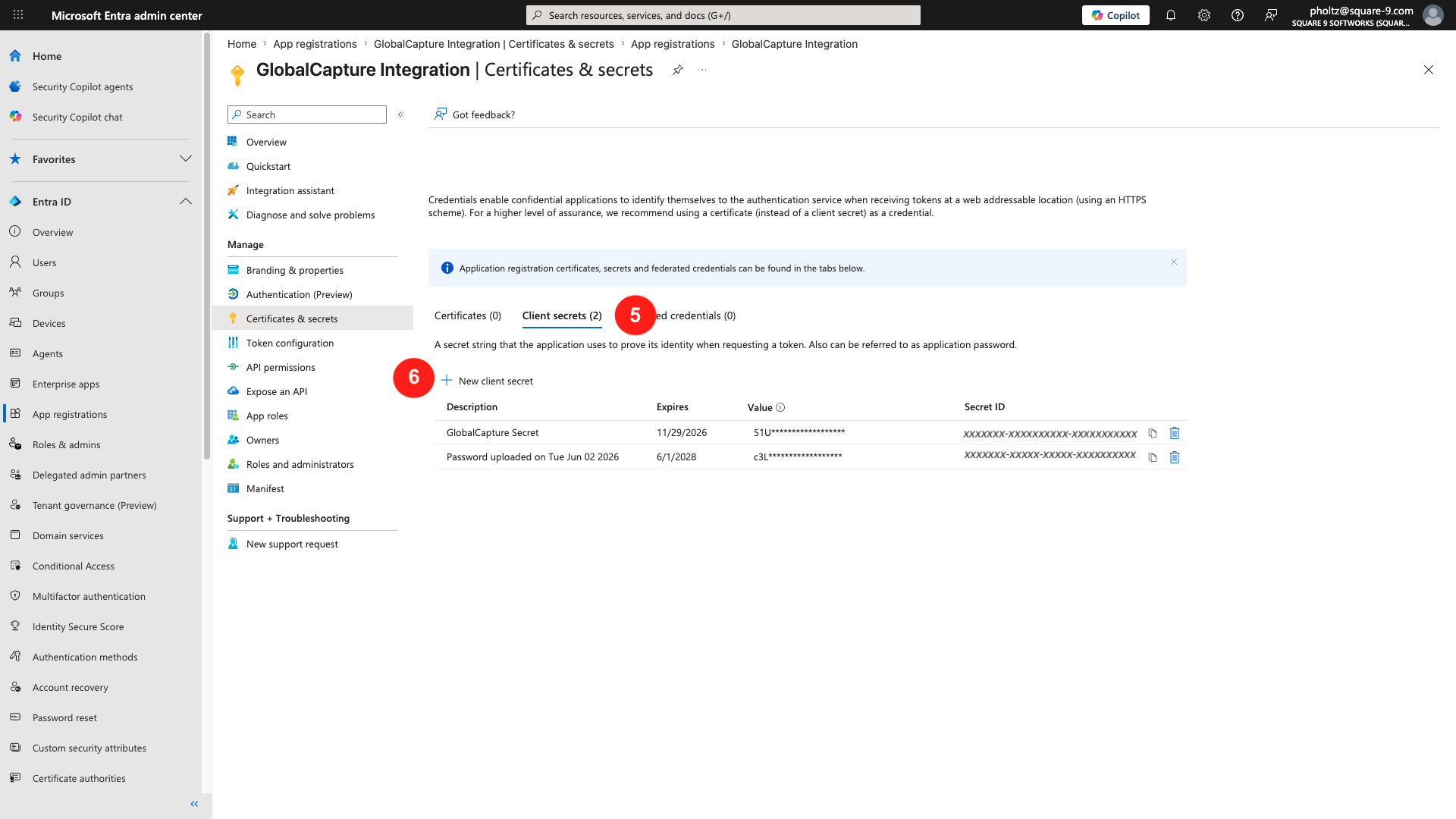This screenshot has width=1456, height=819.
Task: Open Identity Secure Score
Action: pyautogui.click(x=78, y=626)
